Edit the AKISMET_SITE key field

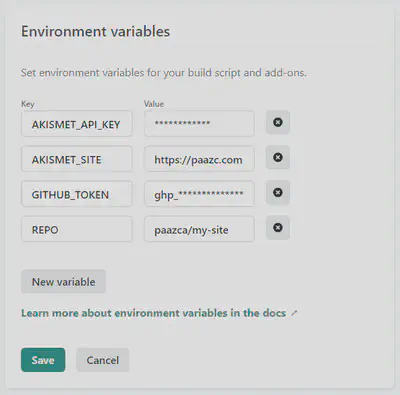coord(77,159)
